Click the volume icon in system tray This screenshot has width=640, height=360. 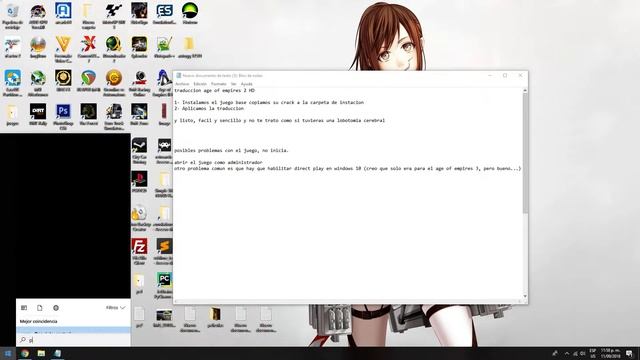[x=583, y=353]
